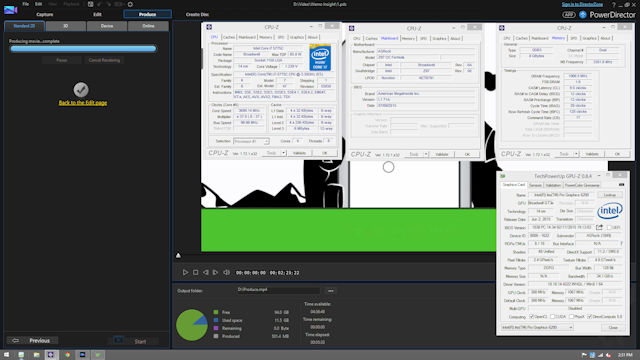Click the save project toolbar icon
The height and width of the screenshot is (360, 640).
(x=91, y=4)
